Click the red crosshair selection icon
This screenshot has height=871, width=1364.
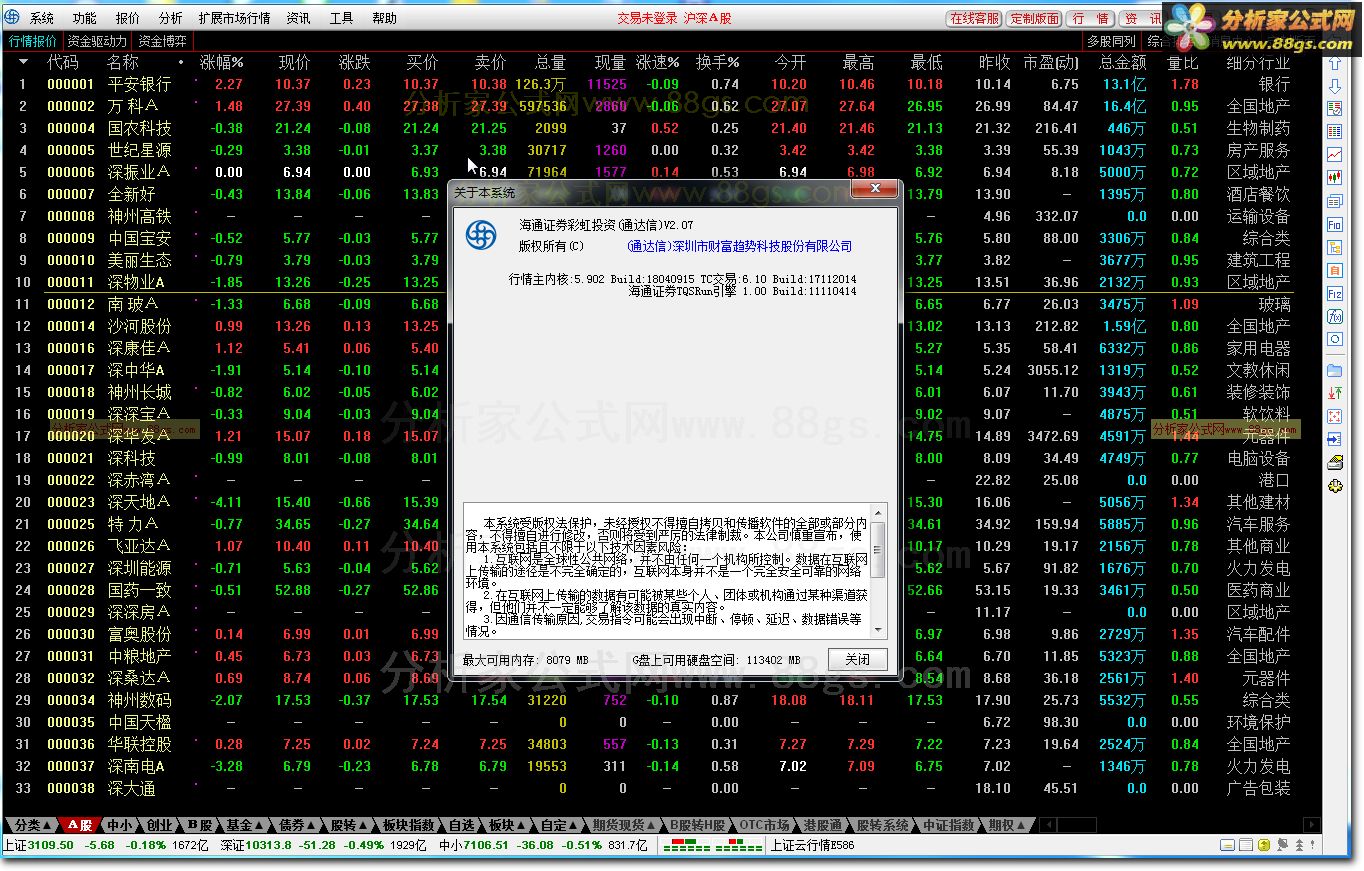[x=1334, y=416]
